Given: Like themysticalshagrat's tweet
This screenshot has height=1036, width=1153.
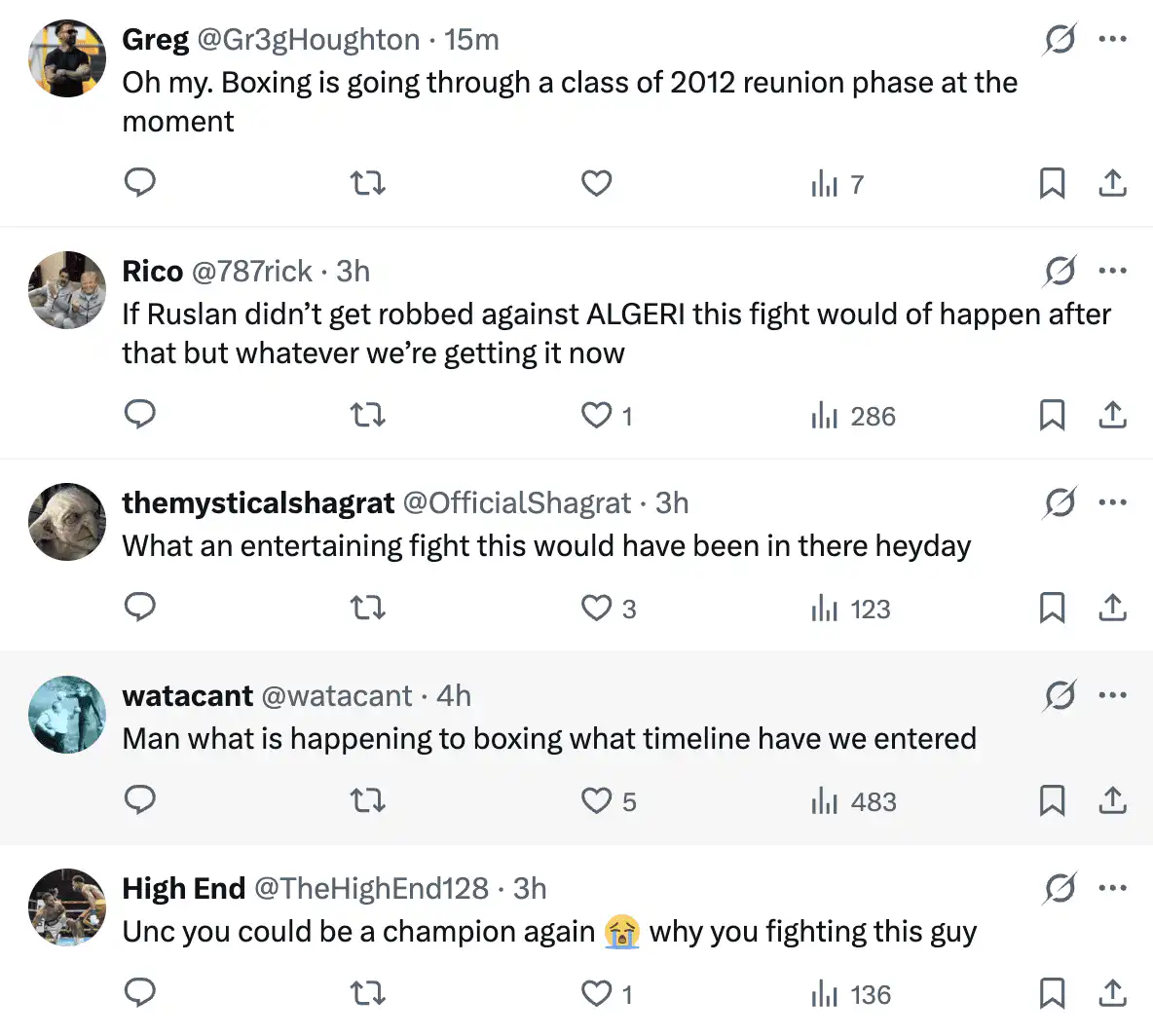Looking at the screenshot, I should [596, 609].
